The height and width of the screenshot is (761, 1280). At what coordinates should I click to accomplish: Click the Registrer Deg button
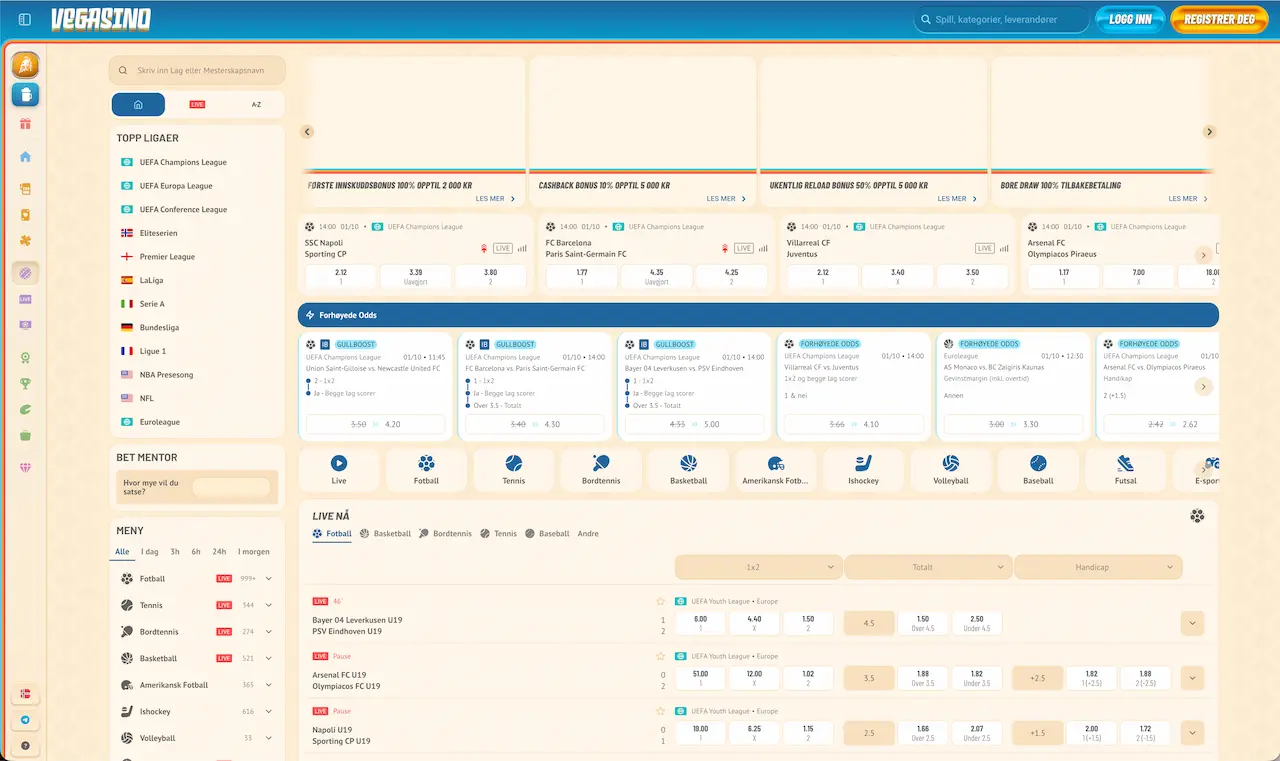pyautogui.click(x=1218, y=20)
